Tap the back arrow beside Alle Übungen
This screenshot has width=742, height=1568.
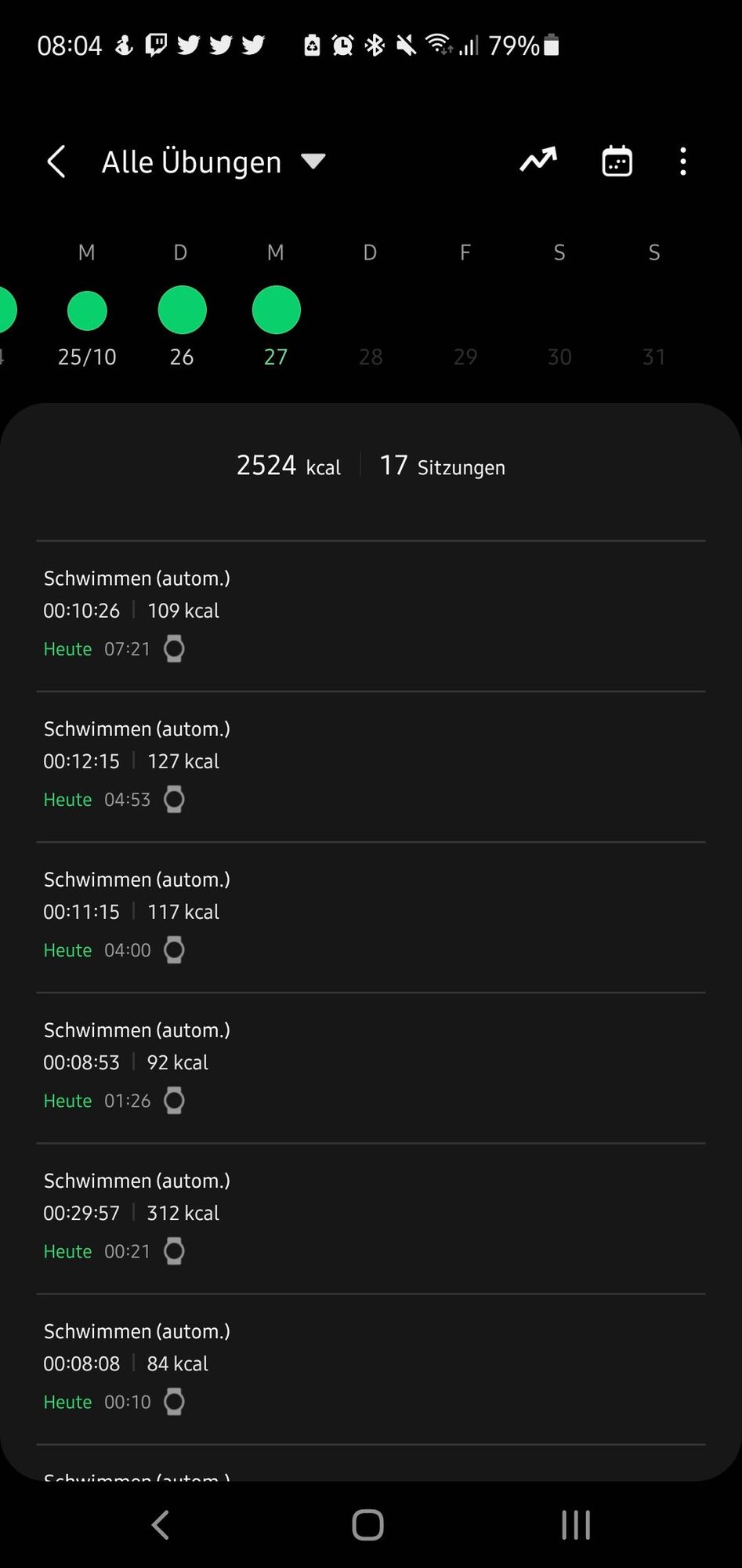56,162
